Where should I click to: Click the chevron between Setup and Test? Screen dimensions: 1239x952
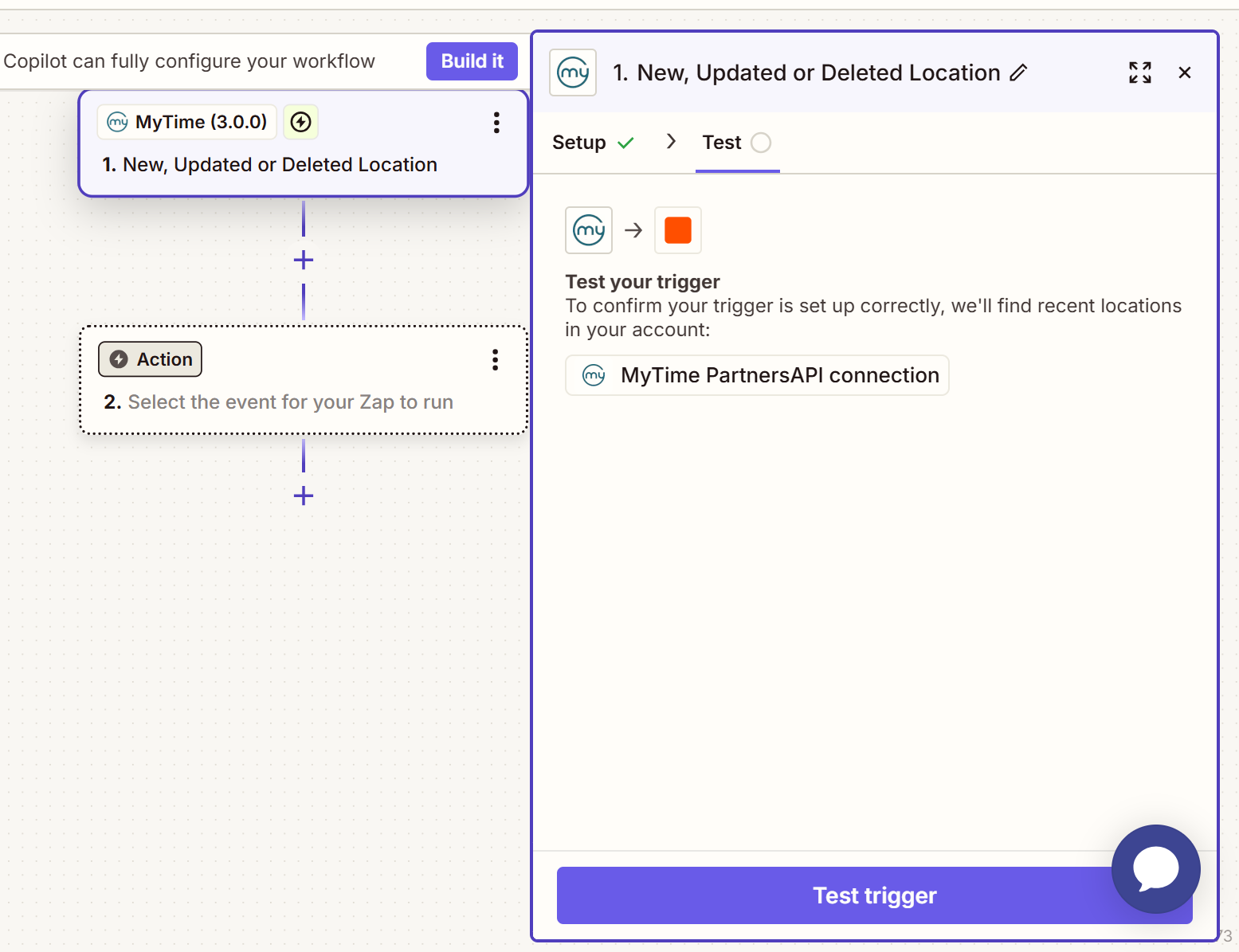pyautogui.click(x=671, y=142)
